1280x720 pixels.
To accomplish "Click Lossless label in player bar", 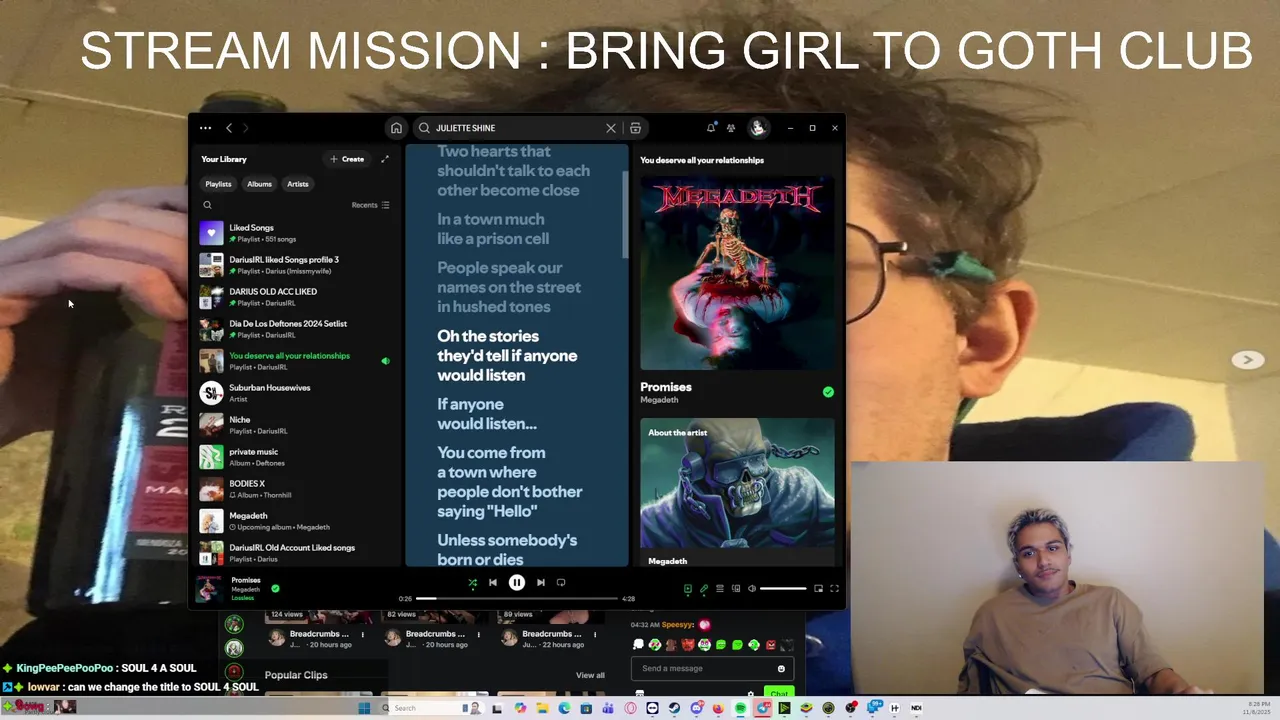I will coord(243,598).
